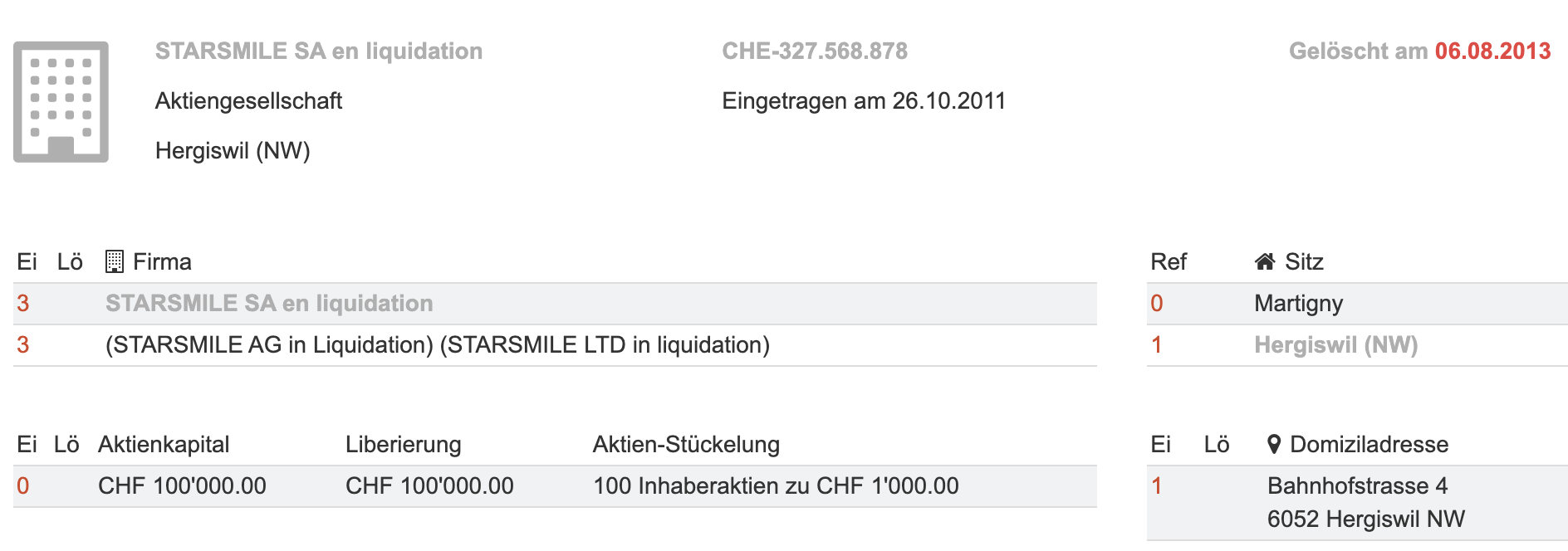Viewport: 1568px width, 551px height.
Task: Select the Martigny seat entry
Action: click(1298, 304)
